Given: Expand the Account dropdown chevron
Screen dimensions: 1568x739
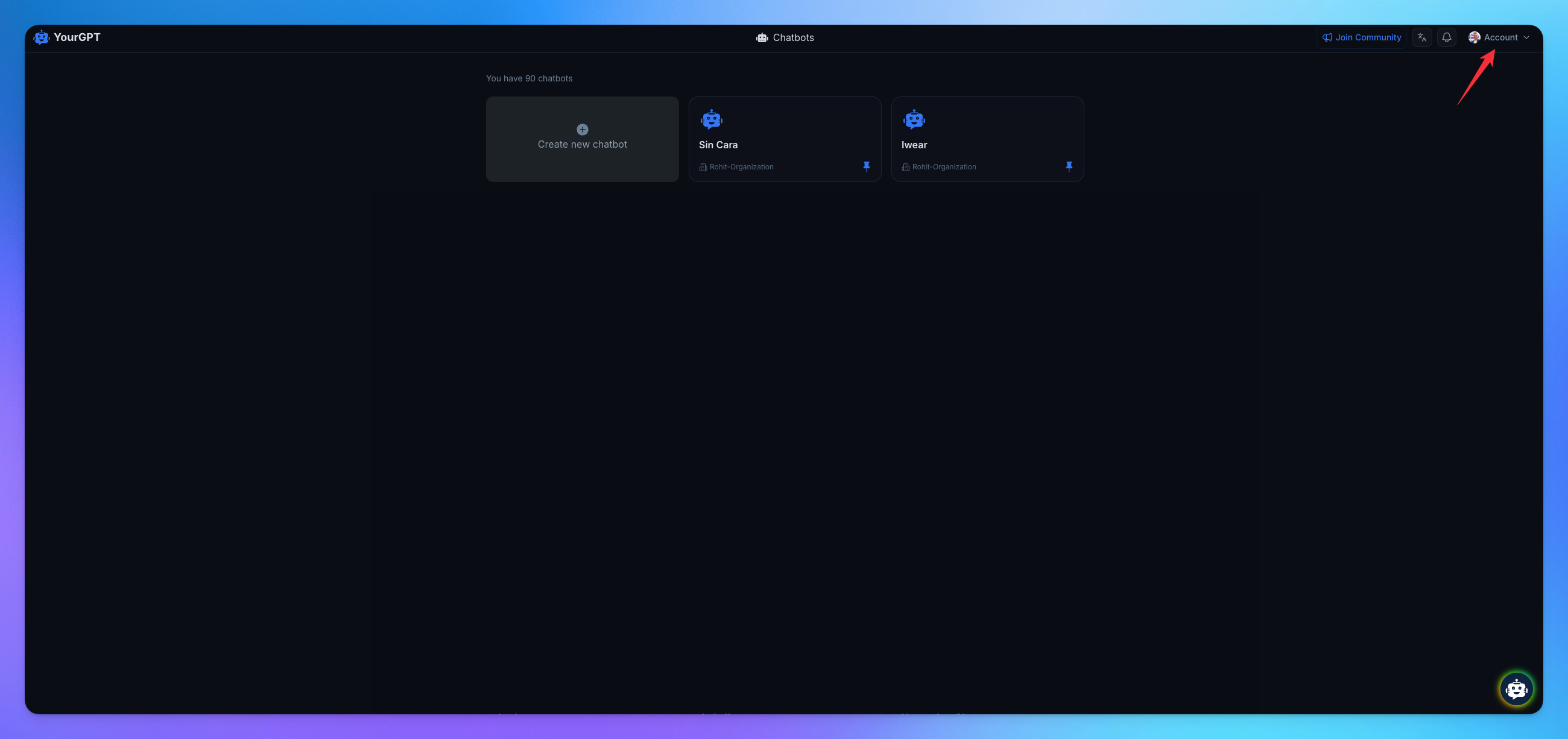Looking at the screenshot, I should point(1526,37).
